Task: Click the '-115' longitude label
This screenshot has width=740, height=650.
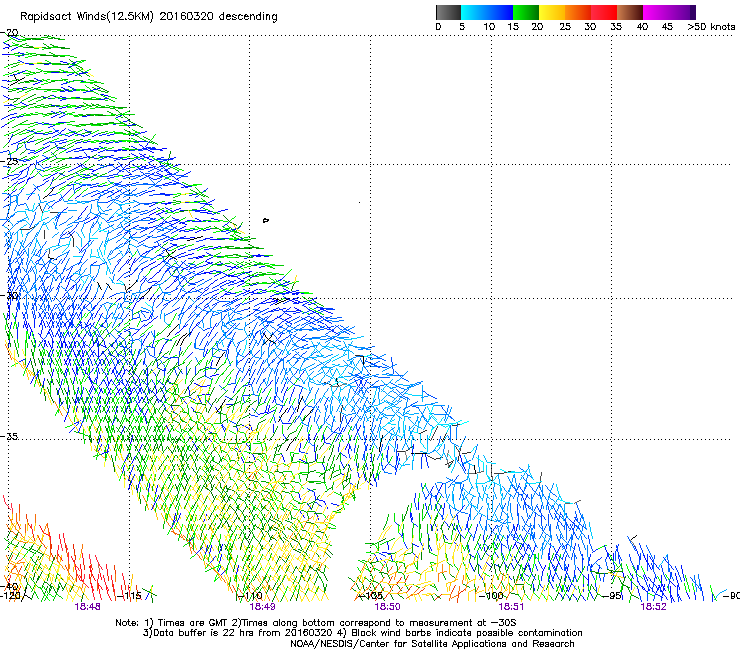Action: click(x=129, y=595)
